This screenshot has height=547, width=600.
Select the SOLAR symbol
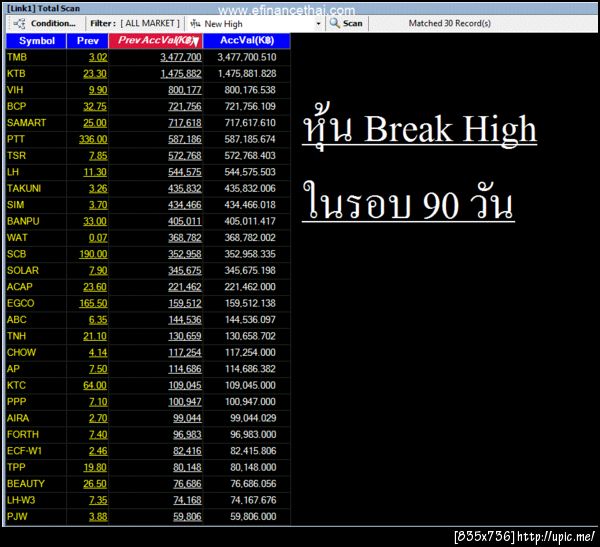(x=23, y=271)
